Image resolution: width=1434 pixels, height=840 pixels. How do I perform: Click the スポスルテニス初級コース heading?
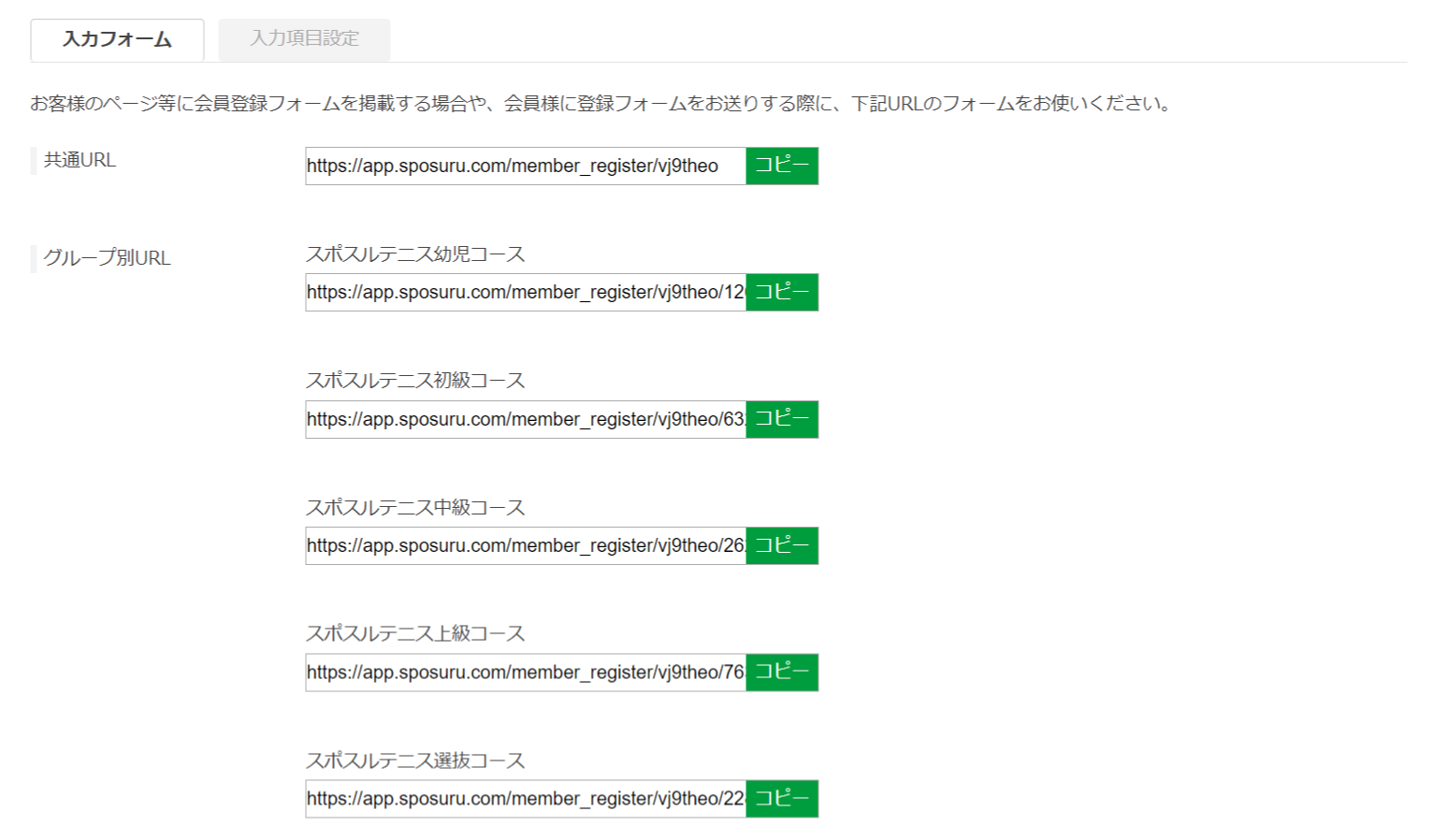tap(415, 381)
